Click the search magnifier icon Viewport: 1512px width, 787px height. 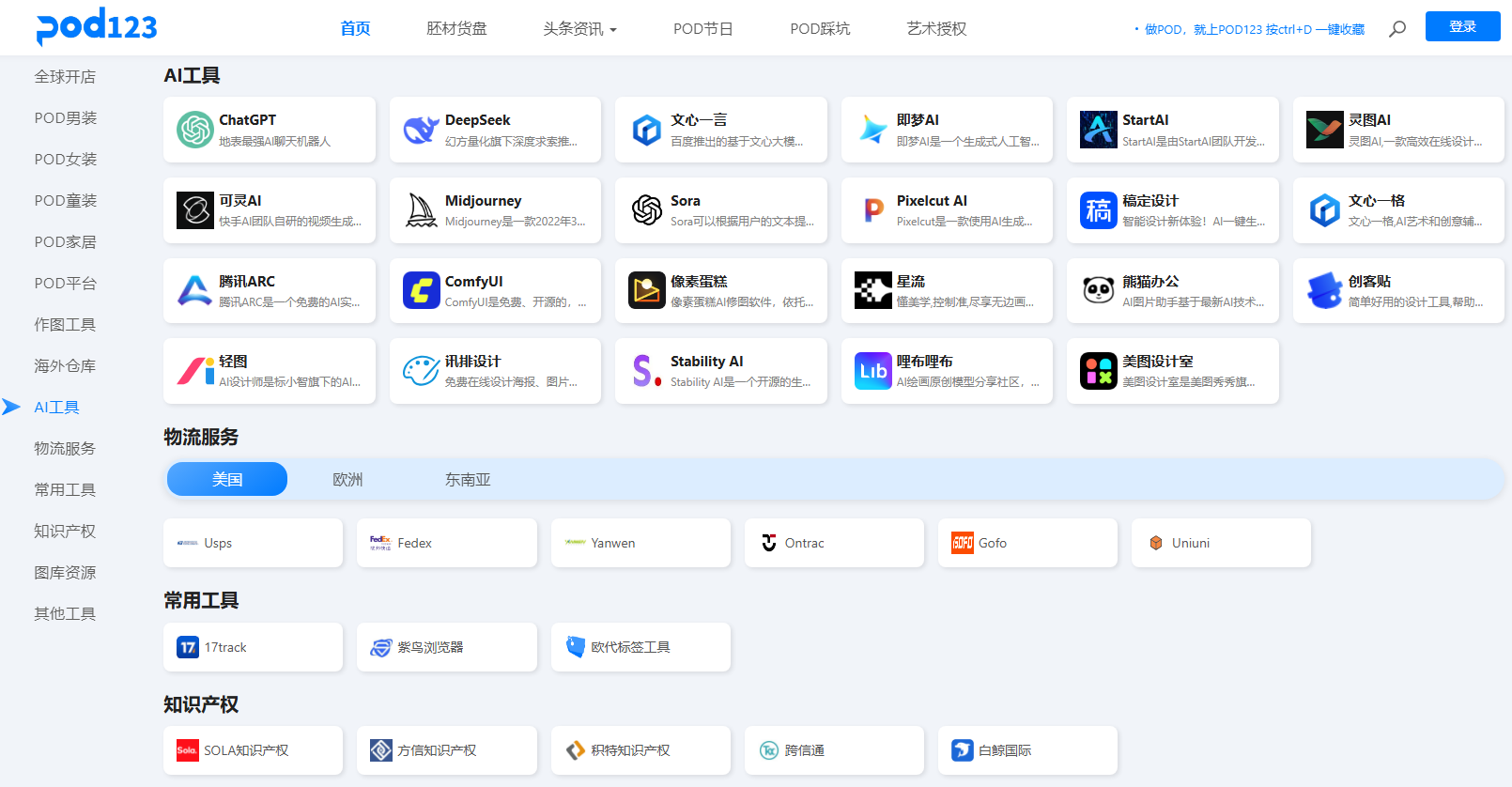1397,29
